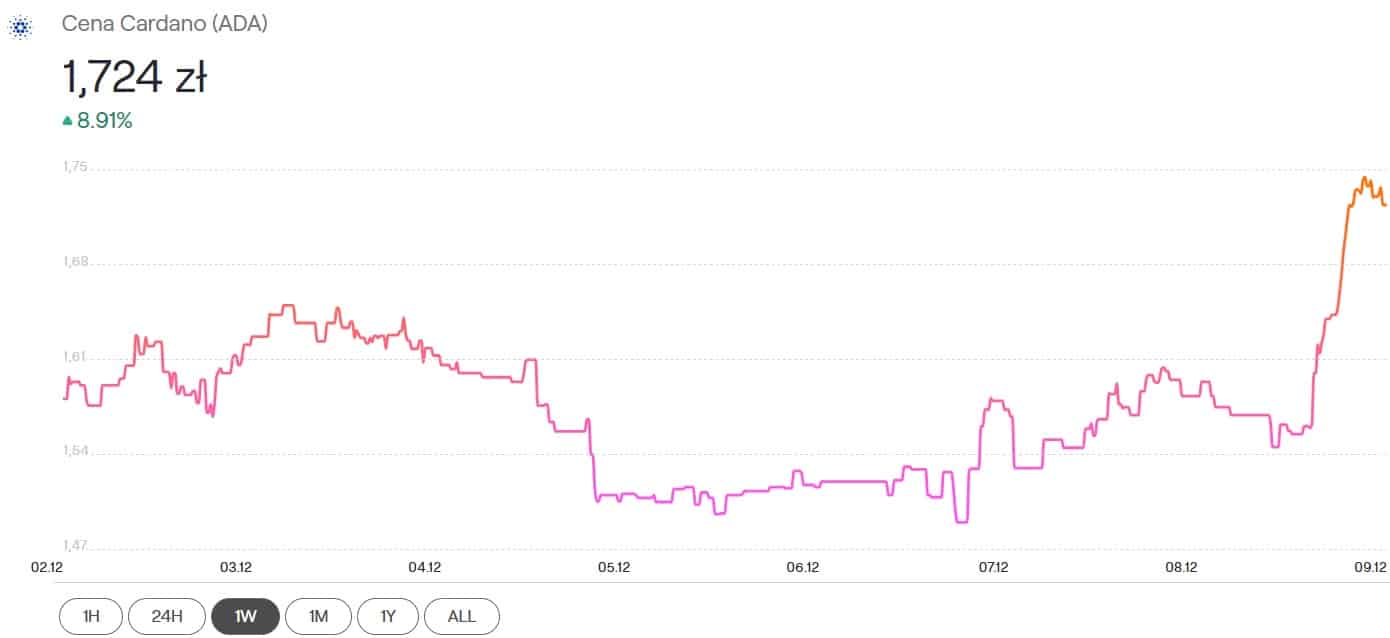The image size is (1390, 638).
Task: Click the 05.12 date axis marker
Action: coord(614,568)
